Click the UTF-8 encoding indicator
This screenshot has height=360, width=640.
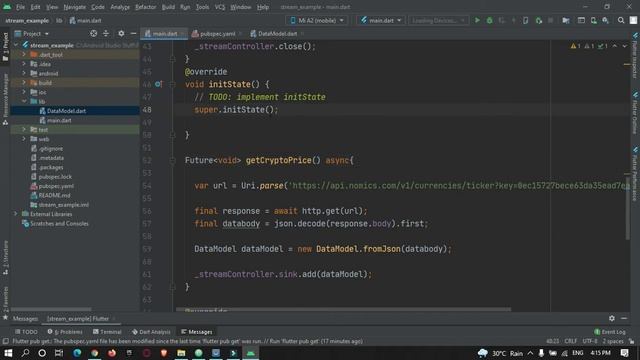590,341
